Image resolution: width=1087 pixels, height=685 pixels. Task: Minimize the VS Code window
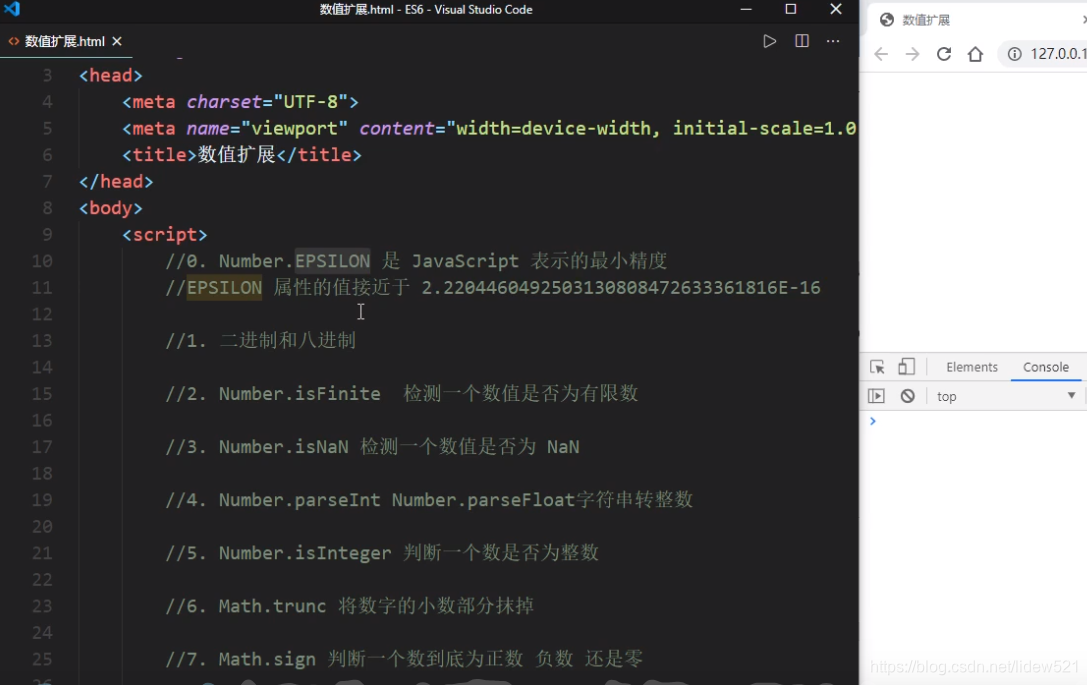(746, 9)
